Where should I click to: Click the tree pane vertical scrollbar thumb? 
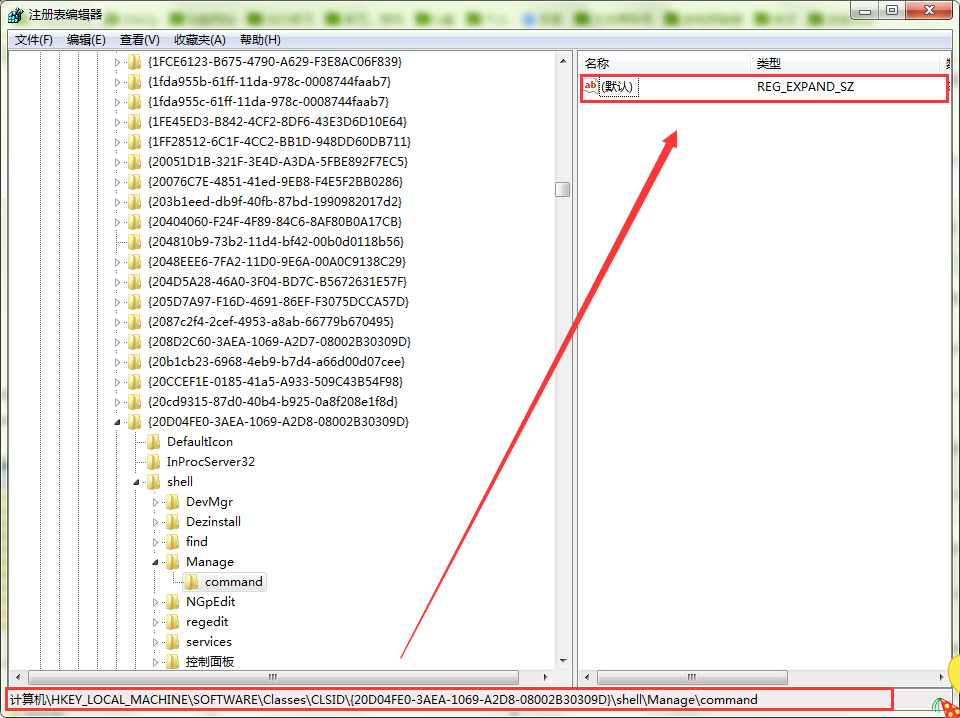click(563, 189)
